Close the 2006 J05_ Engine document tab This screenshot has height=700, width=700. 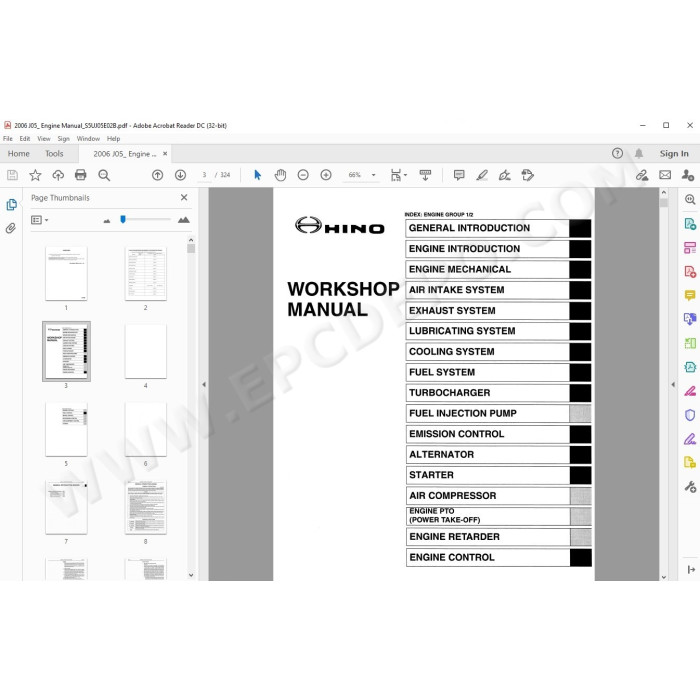pos(165,154)
